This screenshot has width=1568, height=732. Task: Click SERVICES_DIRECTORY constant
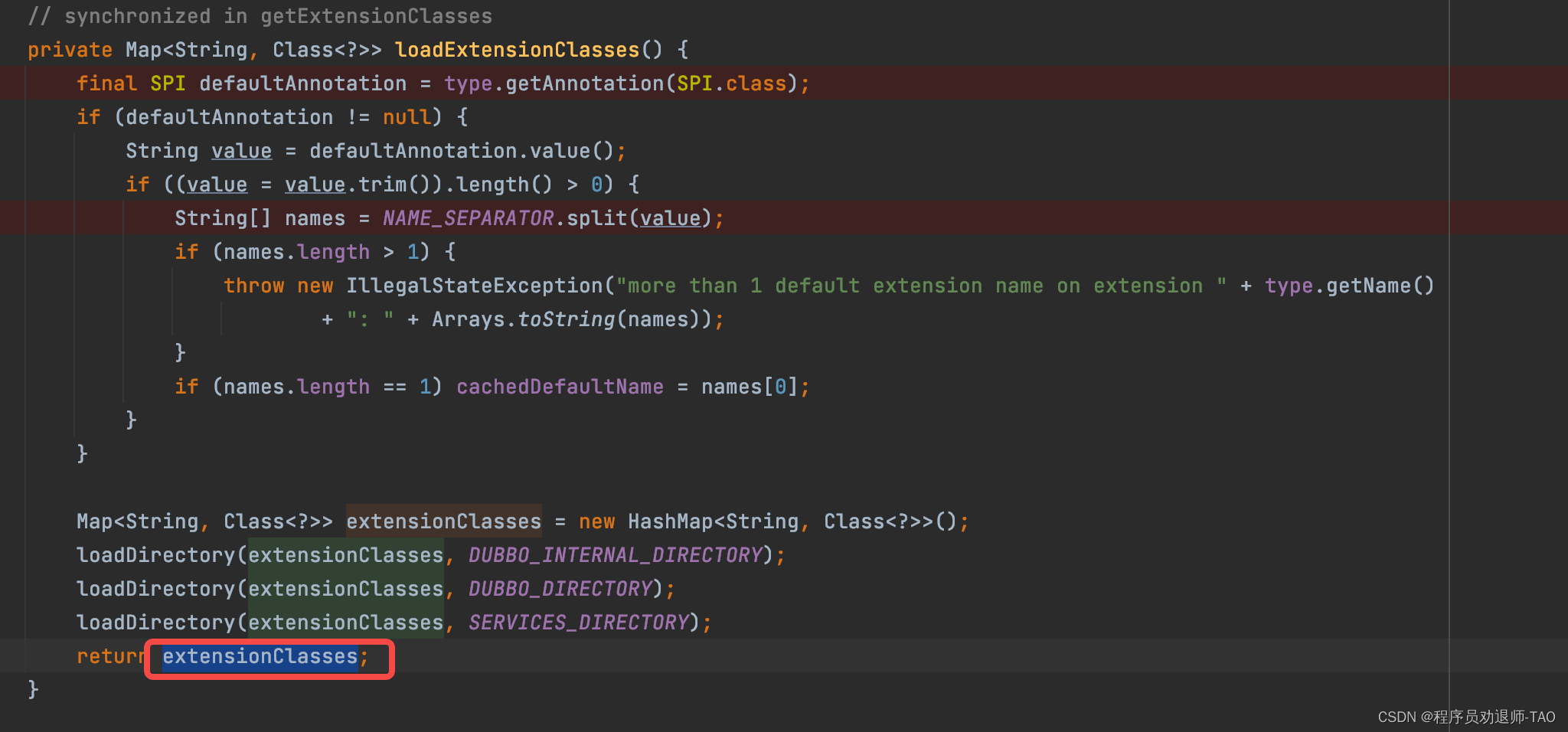pos(578,623)
